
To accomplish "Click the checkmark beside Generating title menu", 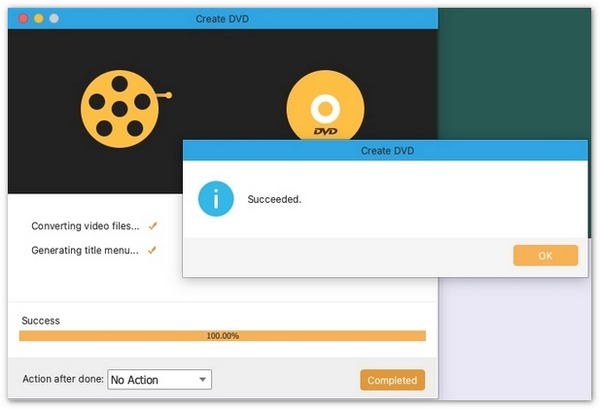I will click(x=152, y=250).
